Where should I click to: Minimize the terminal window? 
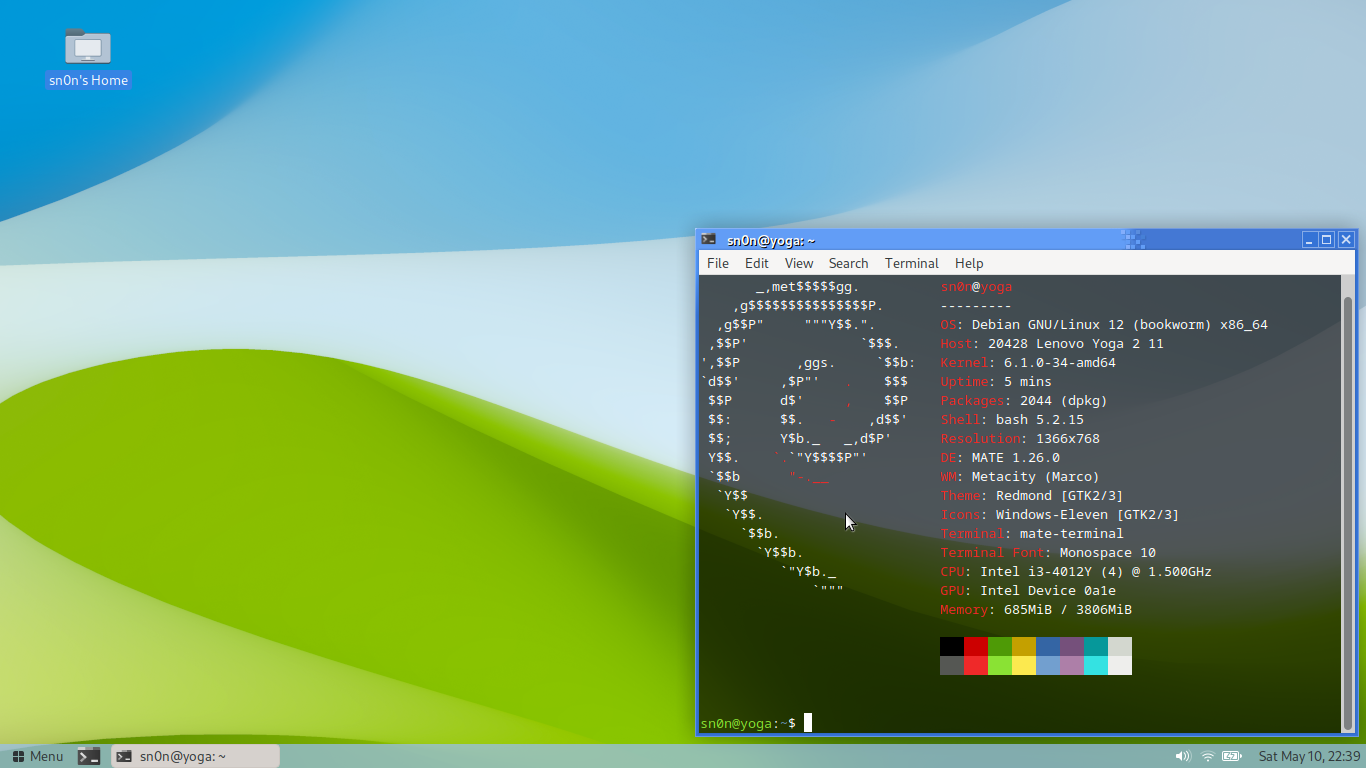(1309, 240)
